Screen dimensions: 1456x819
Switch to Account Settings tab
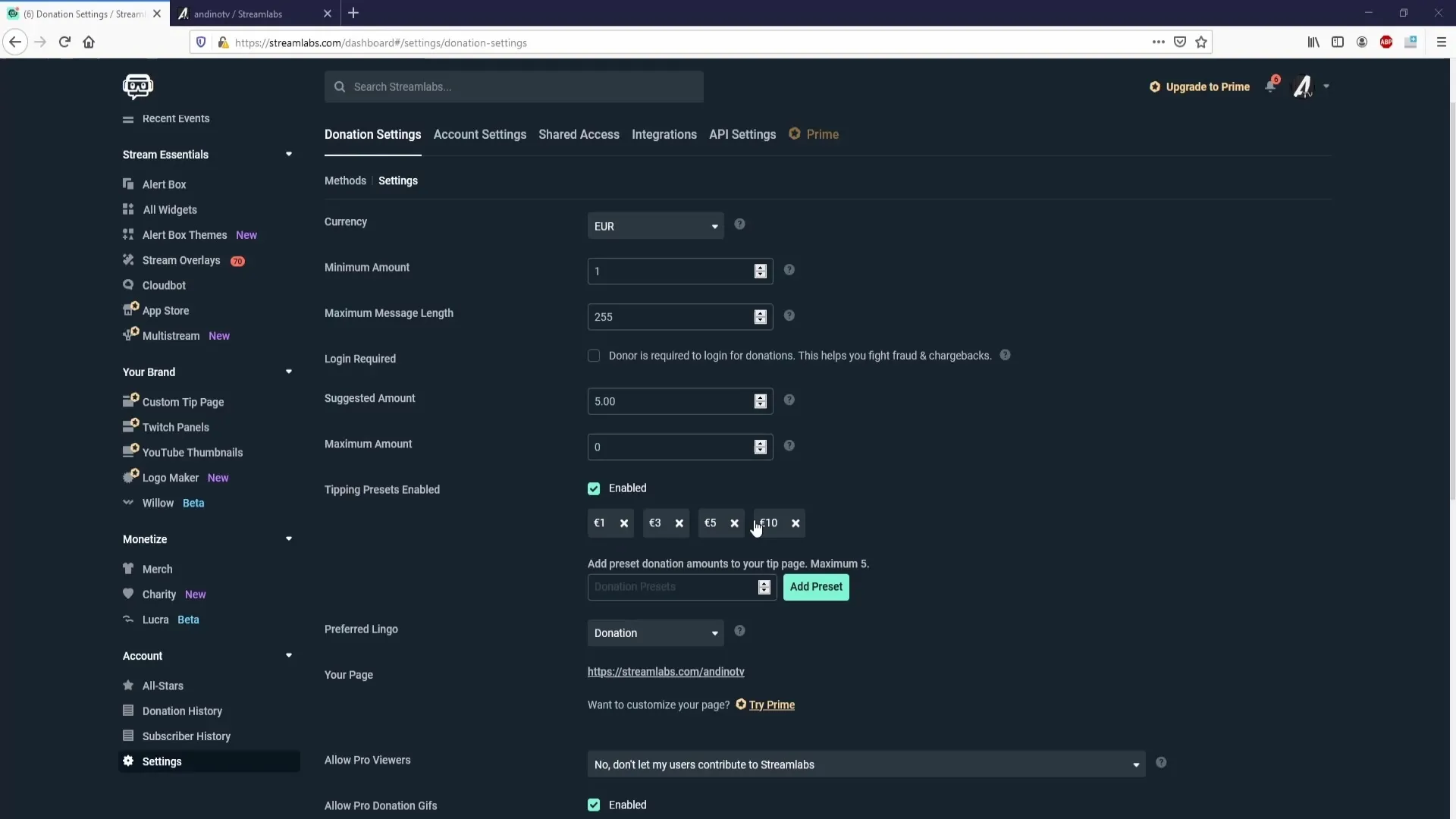point(480,134)
